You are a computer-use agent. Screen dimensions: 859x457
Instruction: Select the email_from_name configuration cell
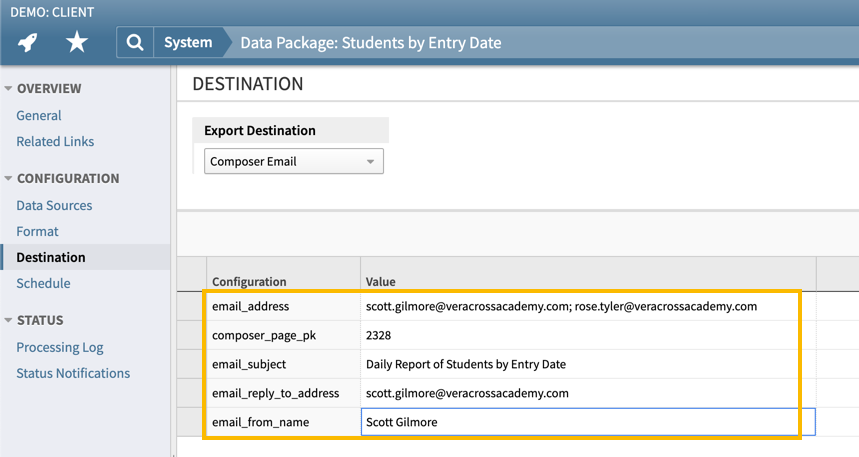click(283, 422)
